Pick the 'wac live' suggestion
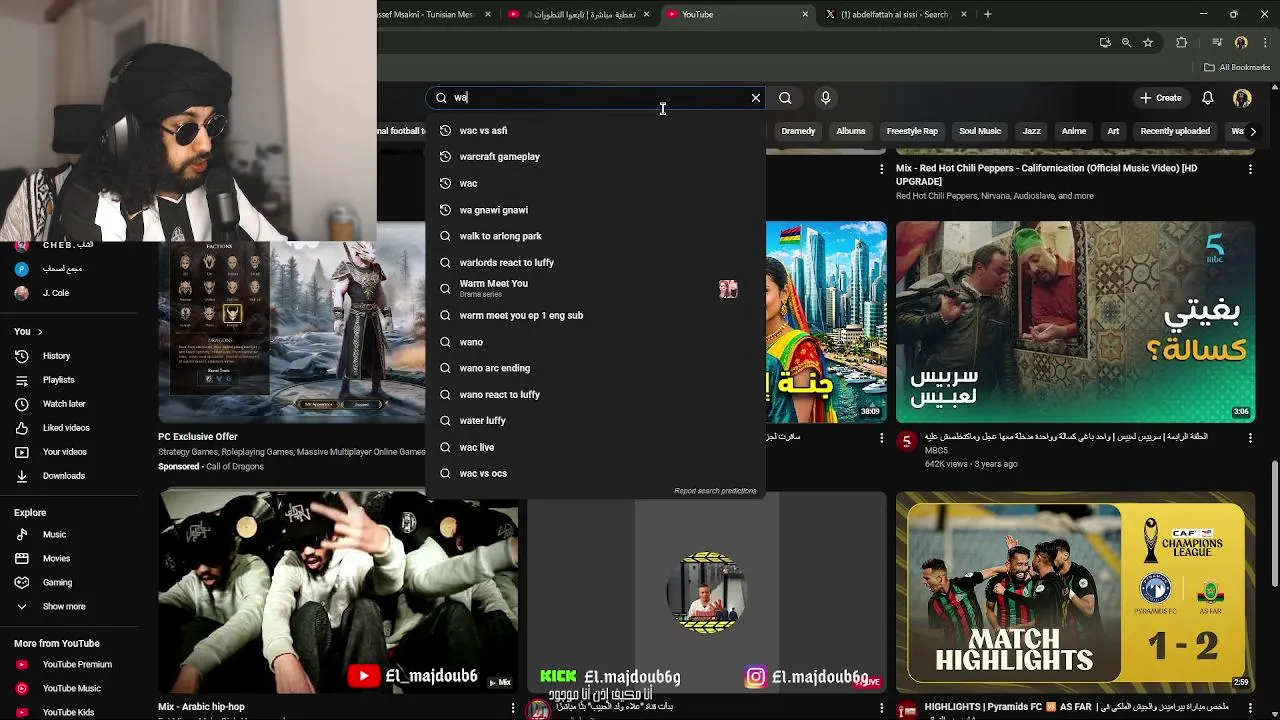This screenshot has width=1280, height=720. tap(596, 447)
